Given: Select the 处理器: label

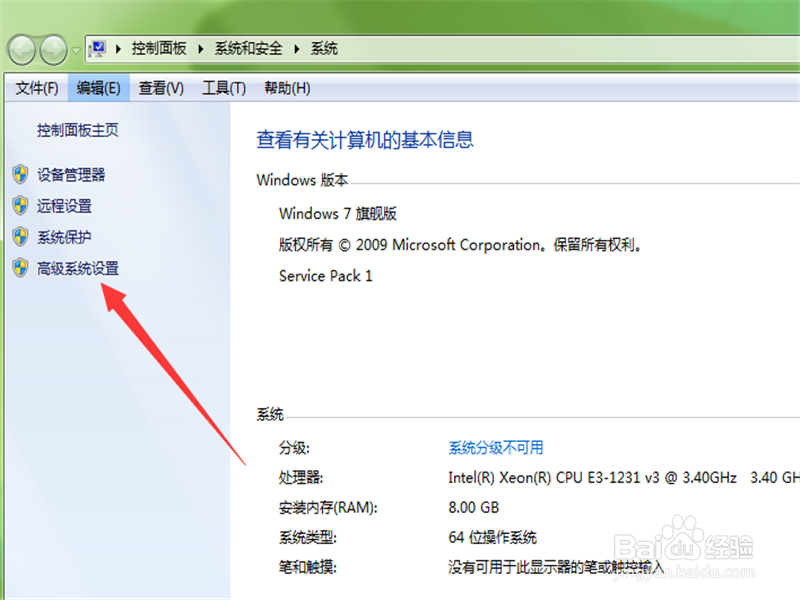Looking at the screenshot, I should [x=301, y=478].
